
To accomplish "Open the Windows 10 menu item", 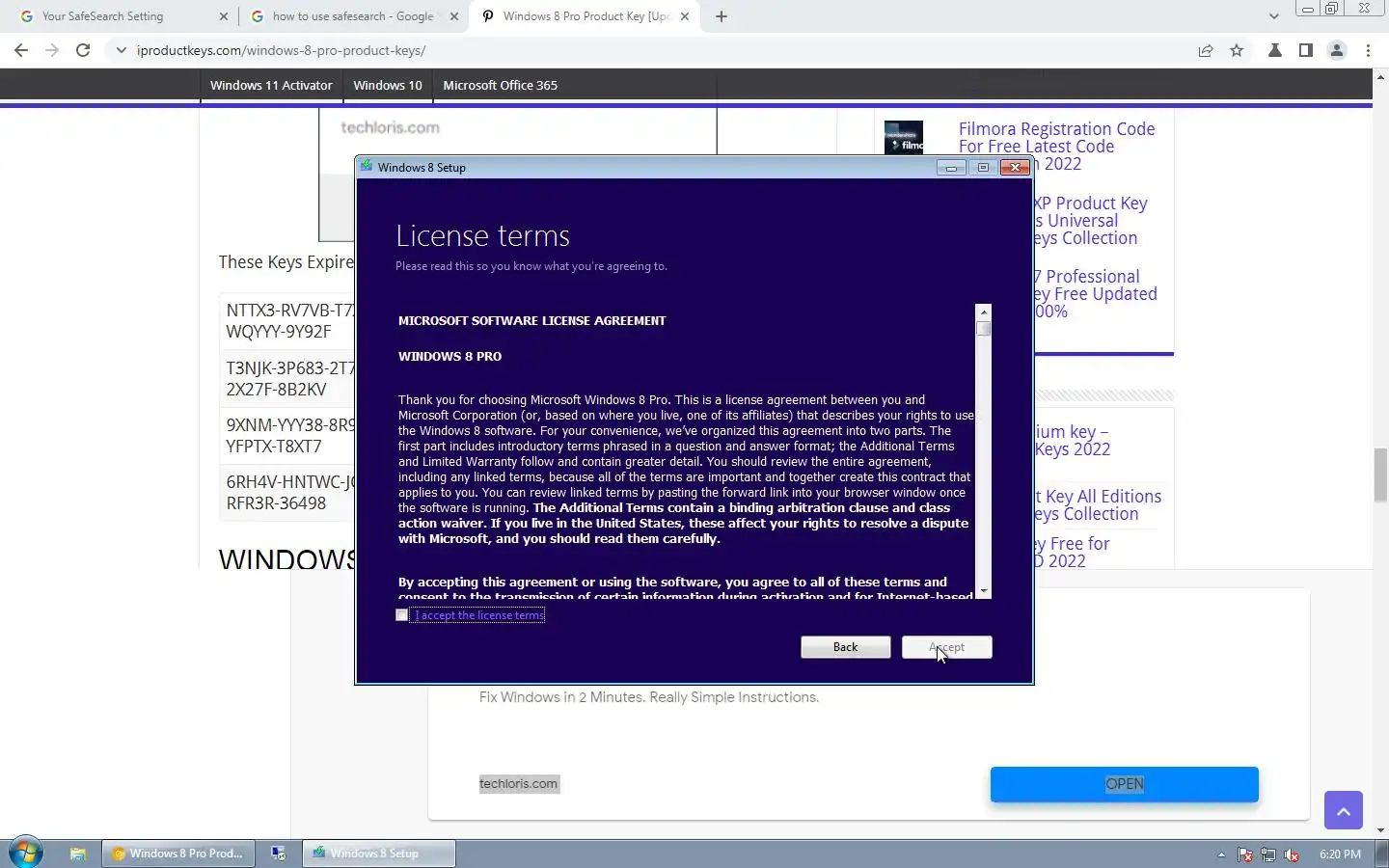I will coord(388,85).
